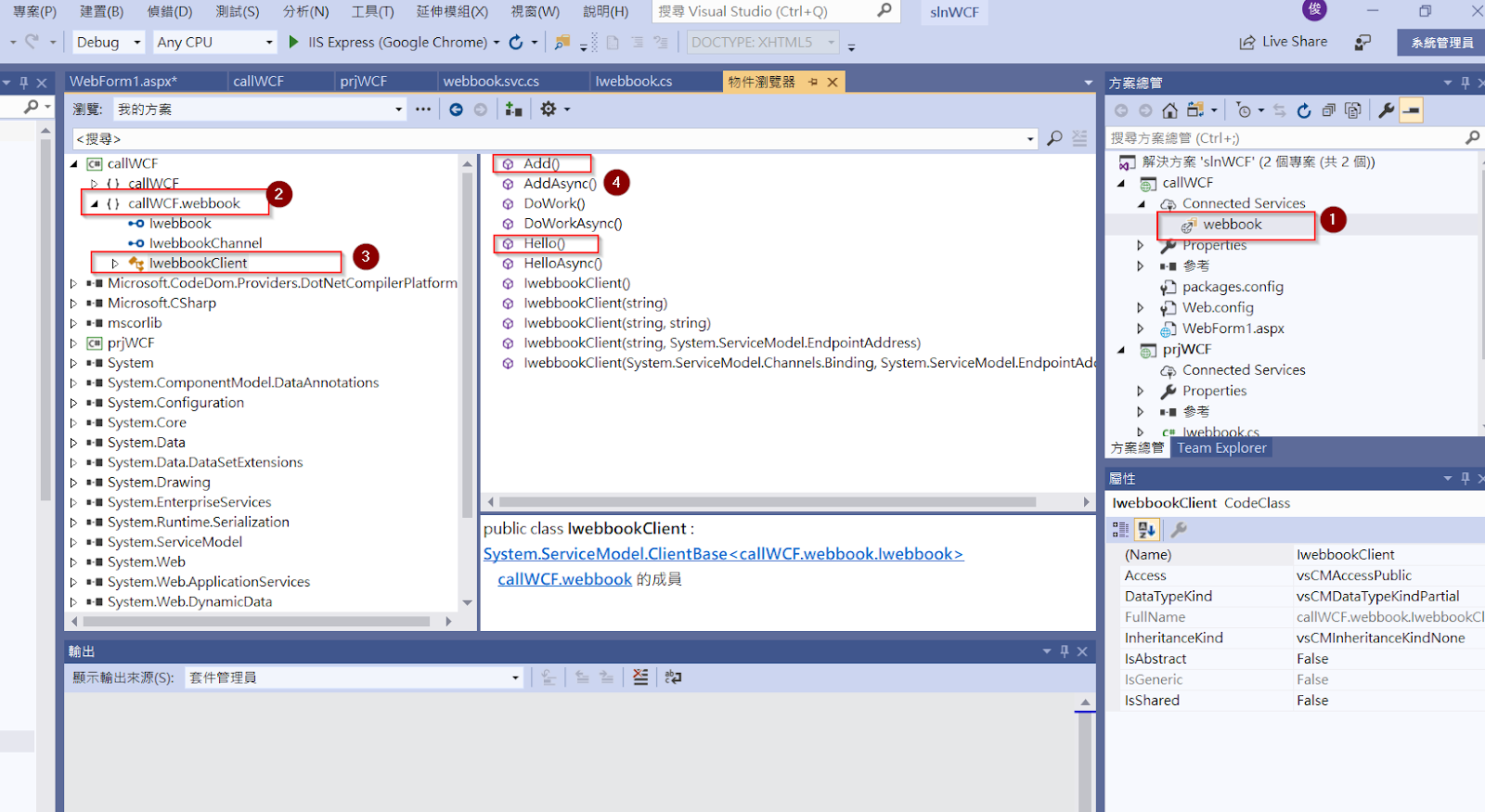Click clear all icon in Output panel
Screen dimensions: 1485x812
[x=640, y=677]
